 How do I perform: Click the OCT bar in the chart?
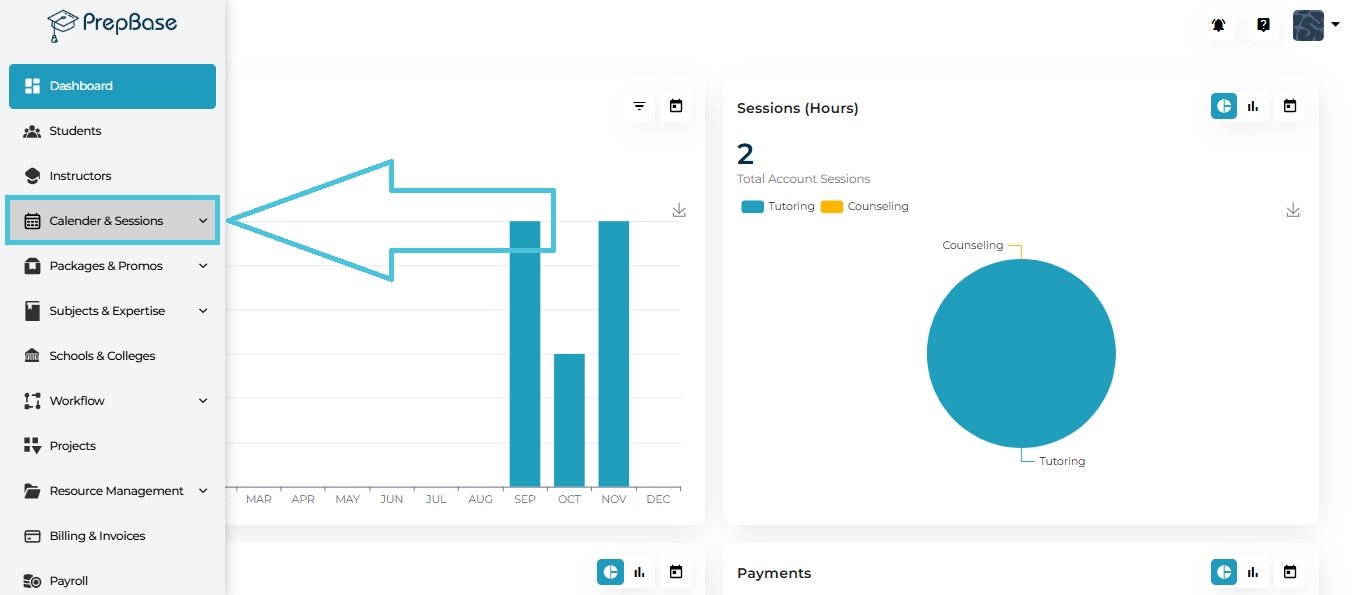(x=569, y=420)
